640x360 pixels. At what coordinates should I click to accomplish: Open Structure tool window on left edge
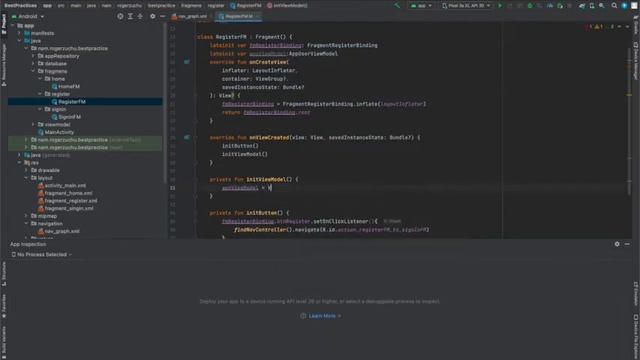[4, 274]
